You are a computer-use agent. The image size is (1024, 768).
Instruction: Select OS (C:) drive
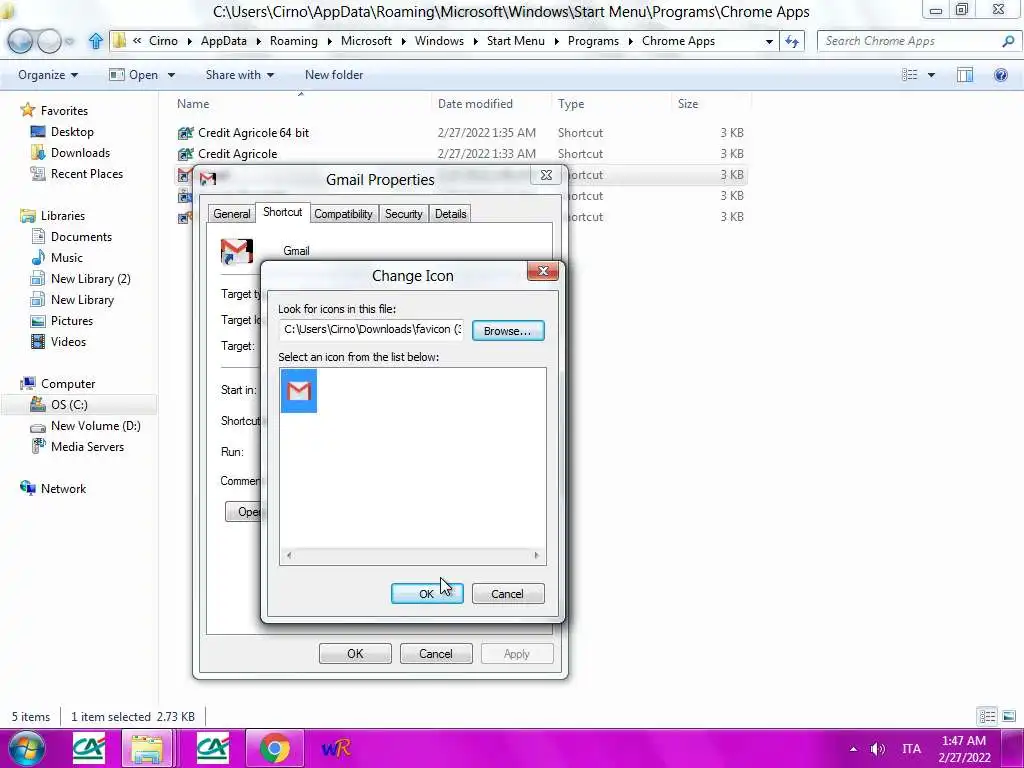coord(69,405)
